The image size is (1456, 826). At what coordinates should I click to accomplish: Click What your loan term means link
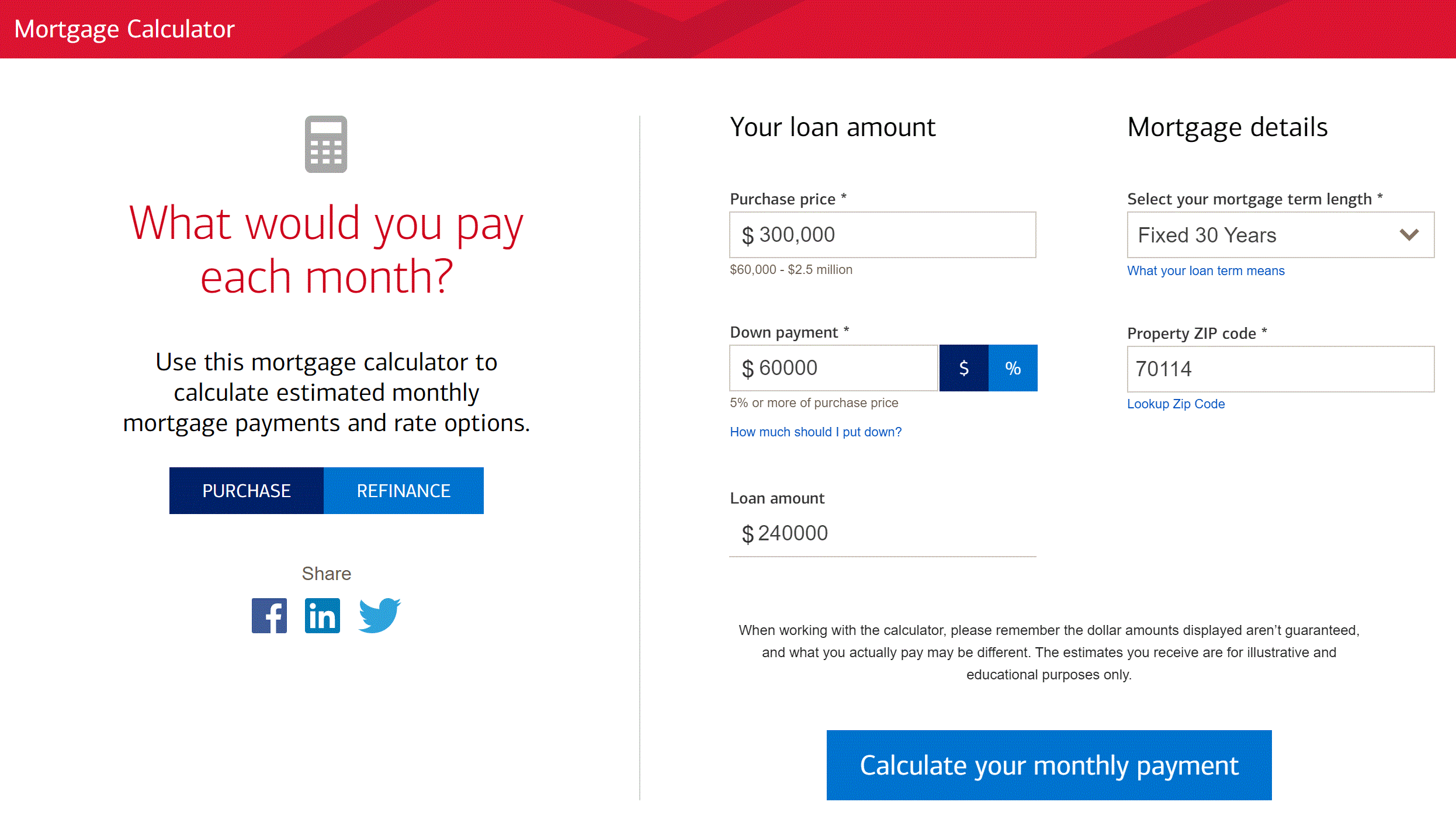click(x=1205, y=270)
